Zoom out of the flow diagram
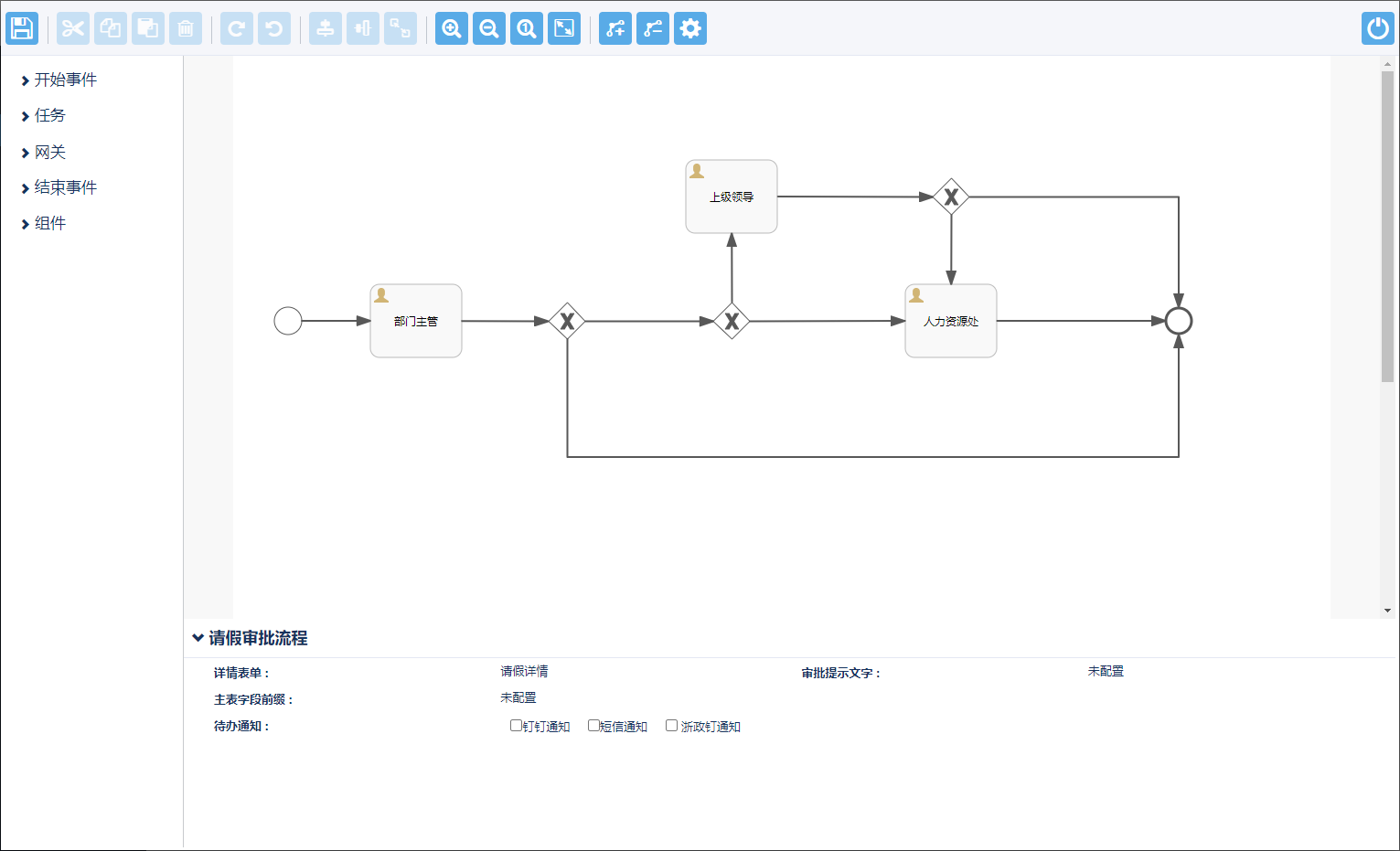The image size is (1400, 851). 489,28
